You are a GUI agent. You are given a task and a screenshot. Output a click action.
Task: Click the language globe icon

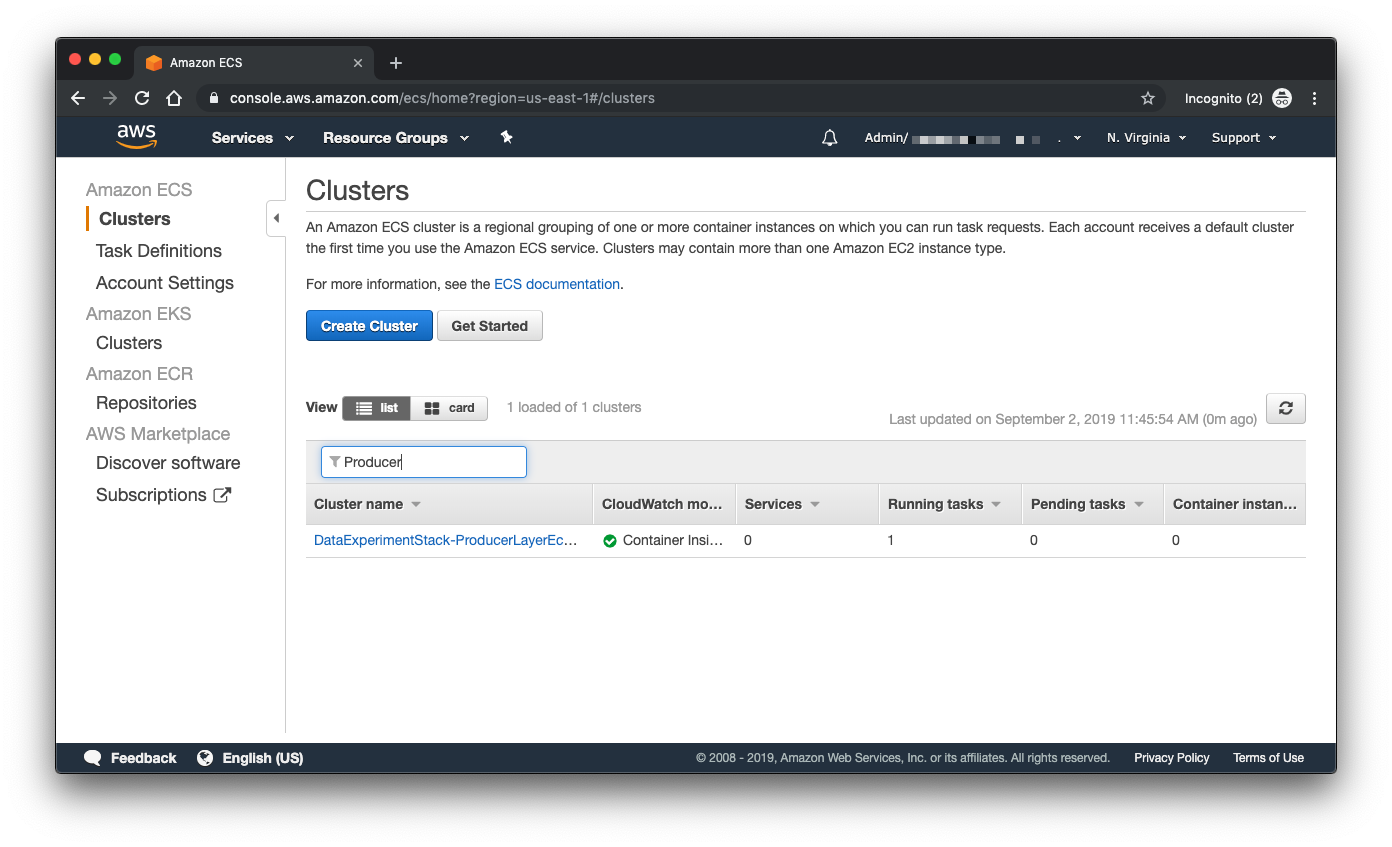[x=205, y=758]
